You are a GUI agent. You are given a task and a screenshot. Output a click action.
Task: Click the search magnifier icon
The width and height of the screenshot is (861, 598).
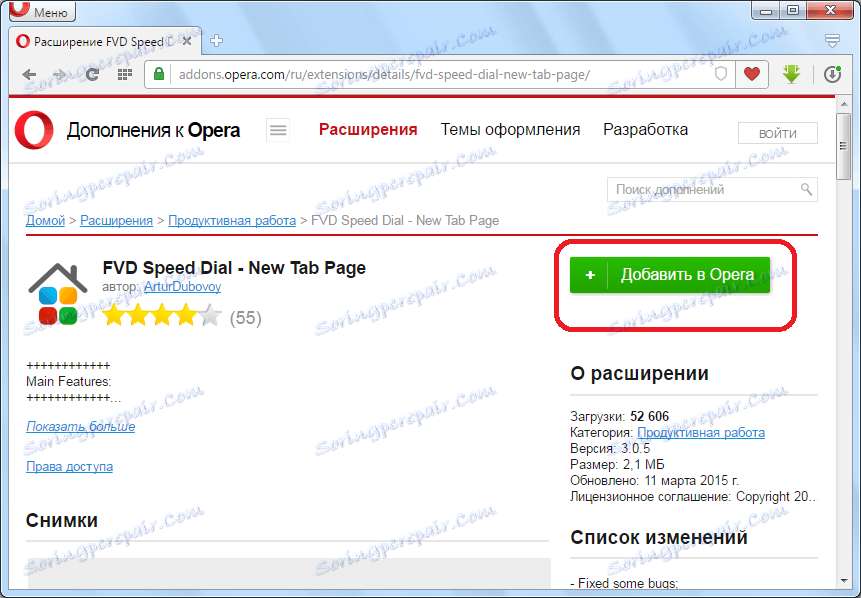click(806, 189)
